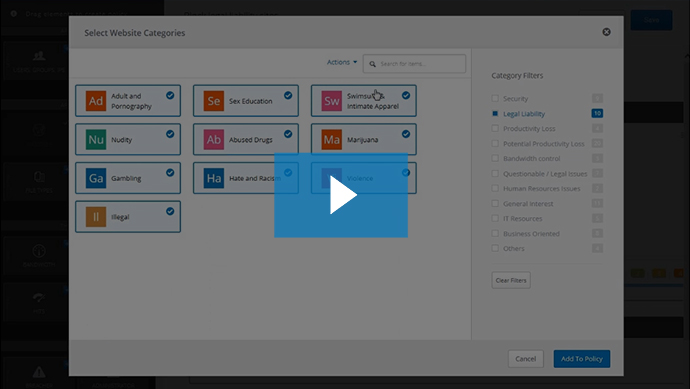Click Add To Policy button
This screenshot has height=389, width=690.
pos(582,359)
